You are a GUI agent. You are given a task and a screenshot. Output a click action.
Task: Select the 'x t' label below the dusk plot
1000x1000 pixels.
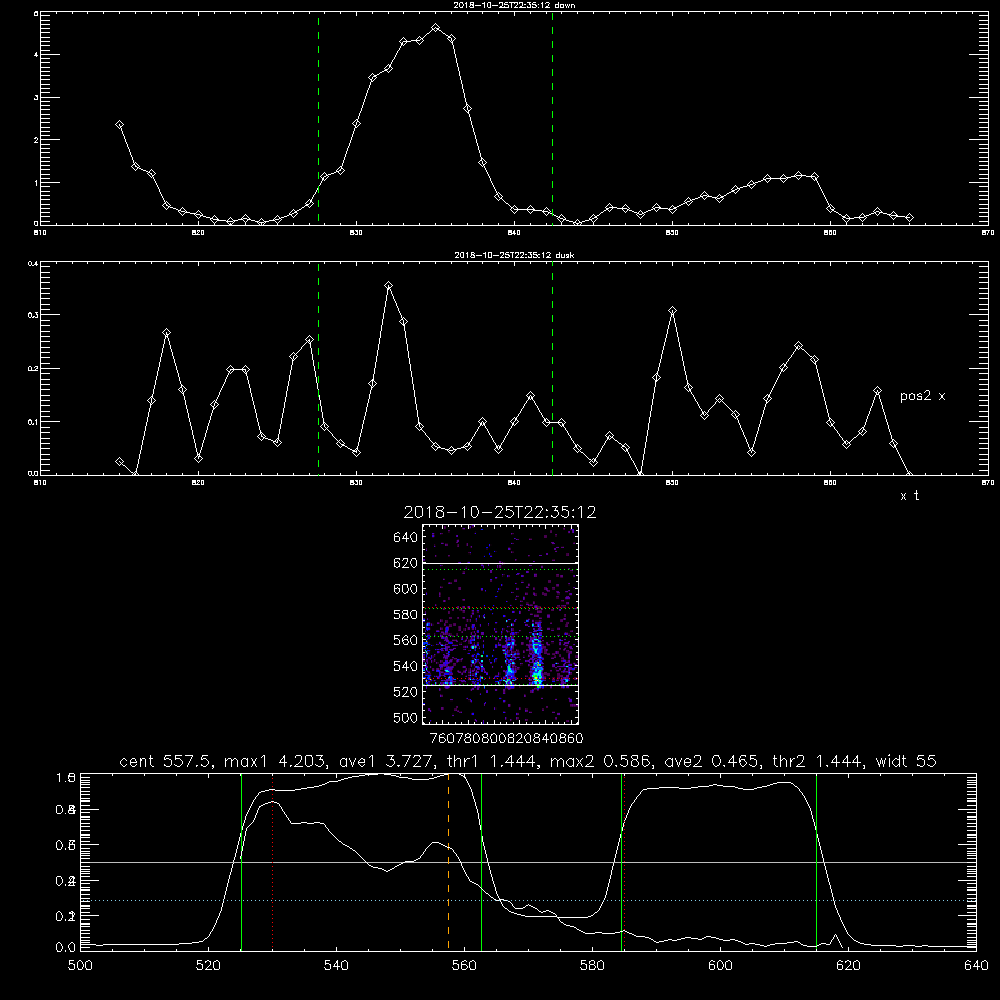(x=909, y=496)
